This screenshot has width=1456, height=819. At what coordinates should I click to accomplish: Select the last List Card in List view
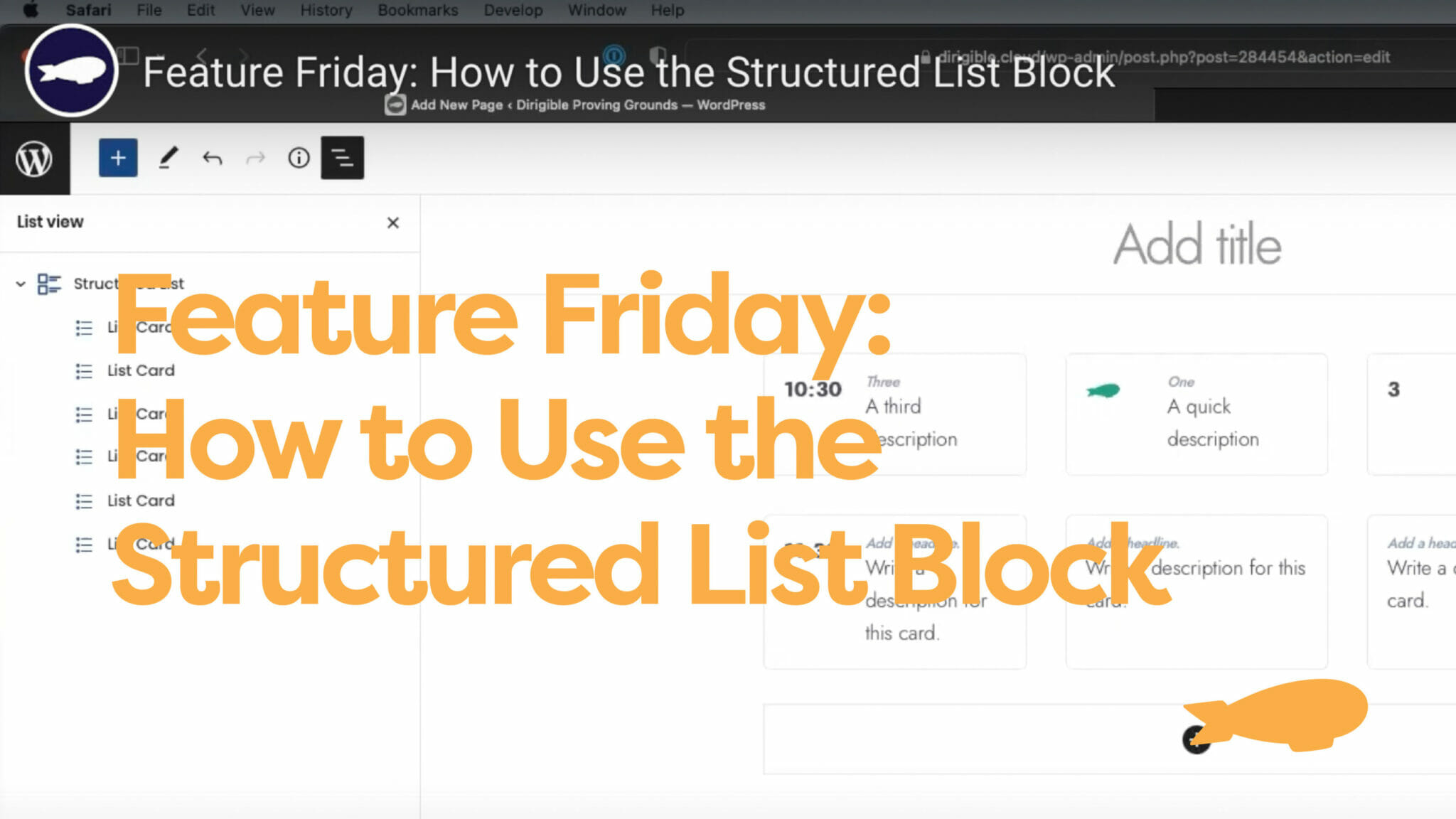(141, 544)
